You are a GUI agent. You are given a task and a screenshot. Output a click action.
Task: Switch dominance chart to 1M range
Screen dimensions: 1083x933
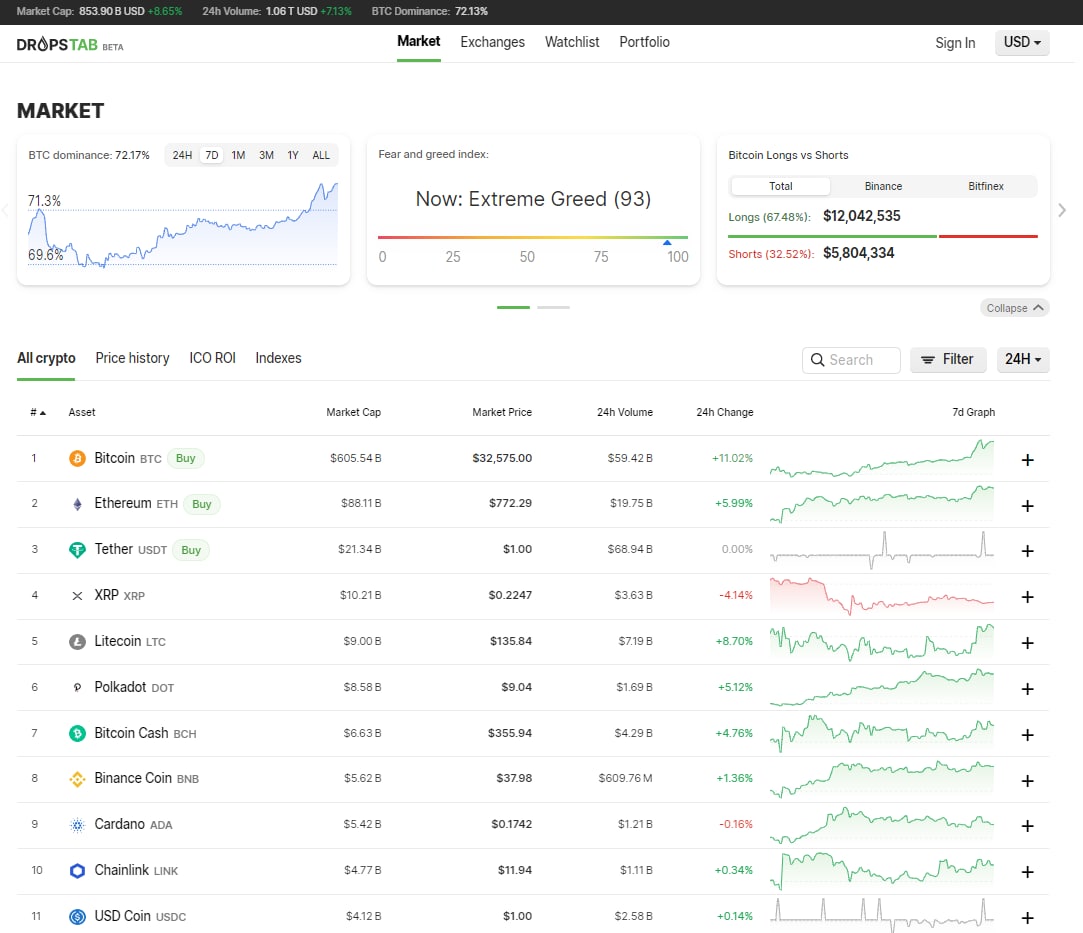238,155
